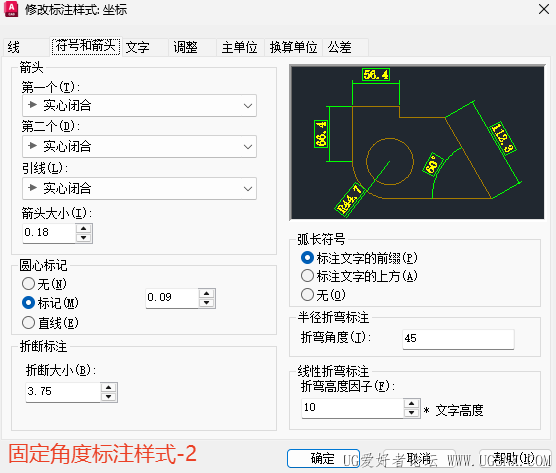The width and height of the screenshot is (556, 473).
Task: Decrease 箭头大小 value with down arrow
Action: [84, 238]
